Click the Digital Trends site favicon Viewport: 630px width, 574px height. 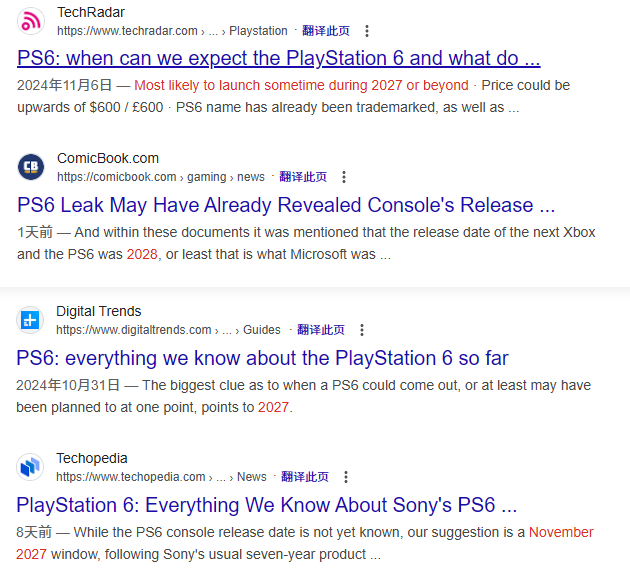click(31, 320)
